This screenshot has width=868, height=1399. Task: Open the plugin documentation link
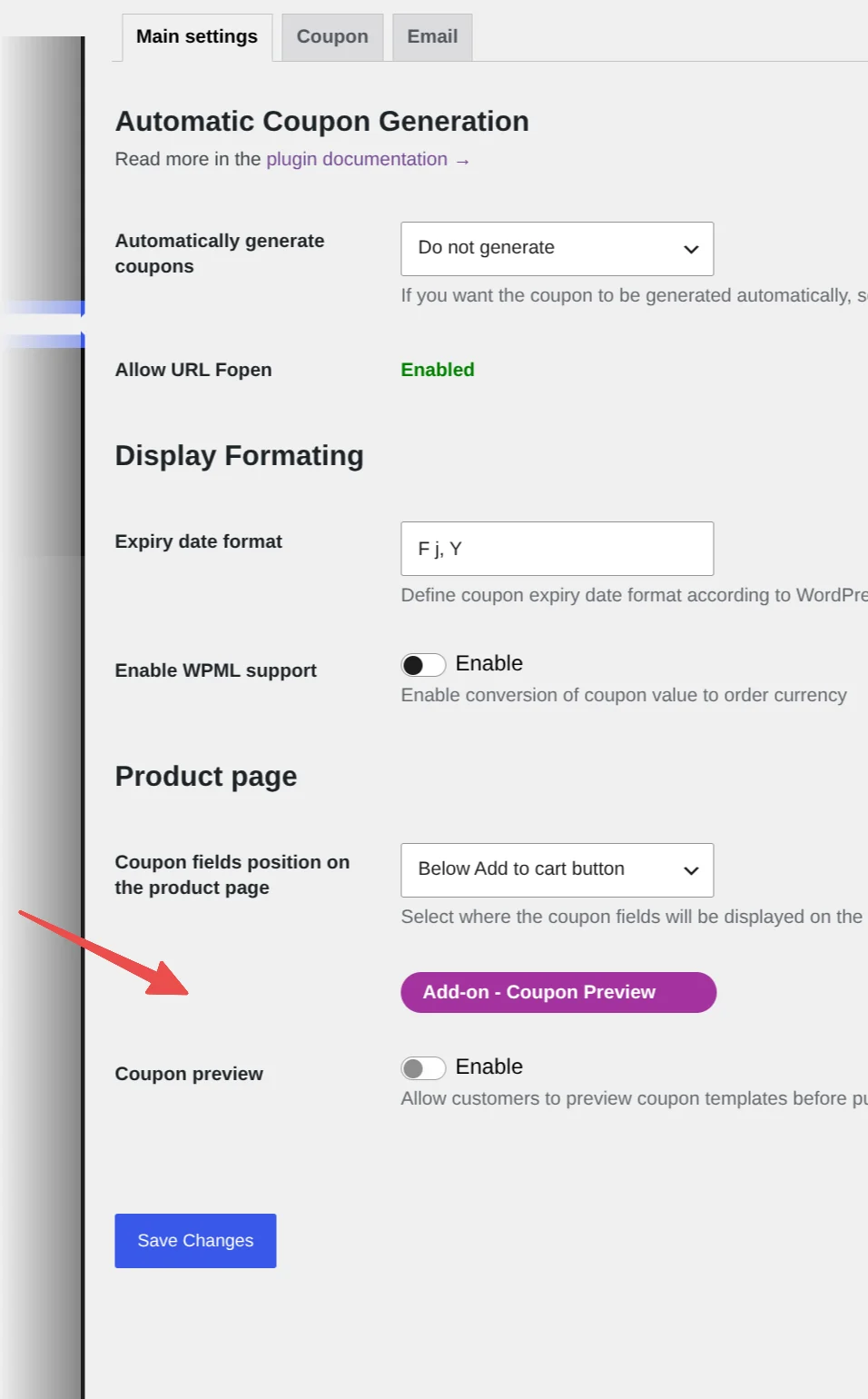(368, 159)
